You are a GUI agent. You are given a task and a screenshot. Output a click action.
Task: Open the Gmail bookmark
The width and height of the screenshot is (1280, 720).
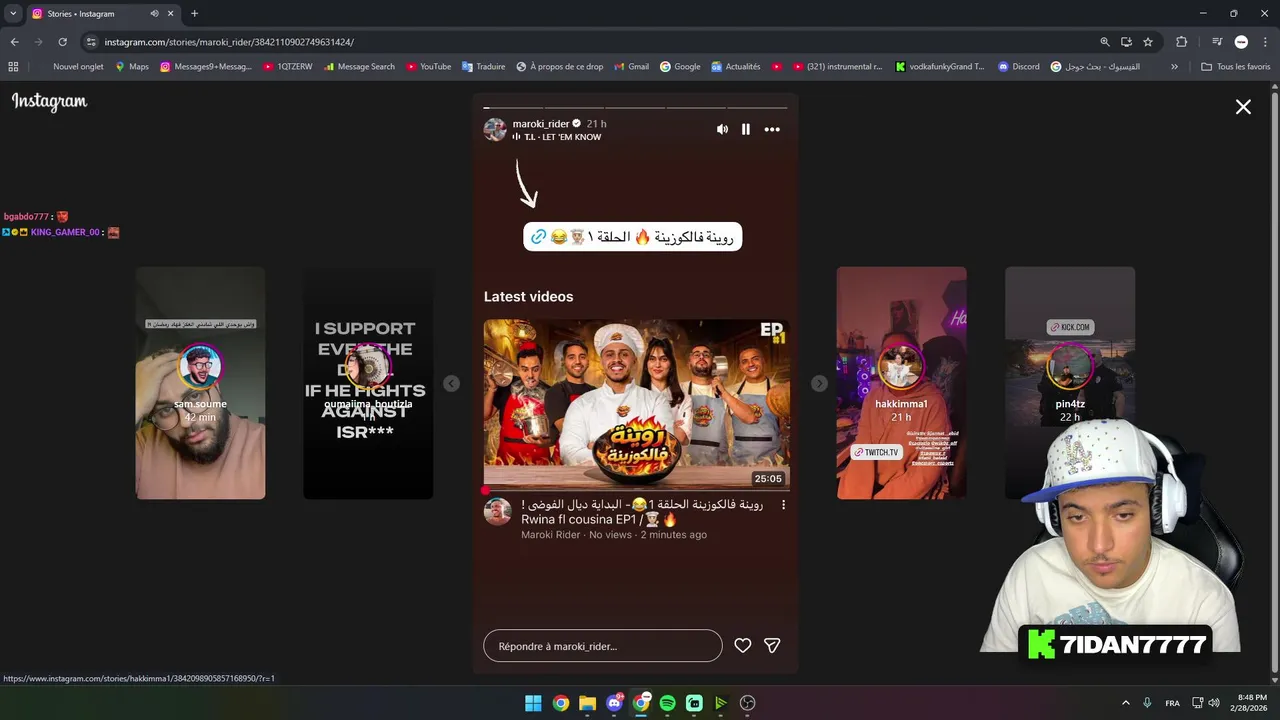tap(630, 67)
